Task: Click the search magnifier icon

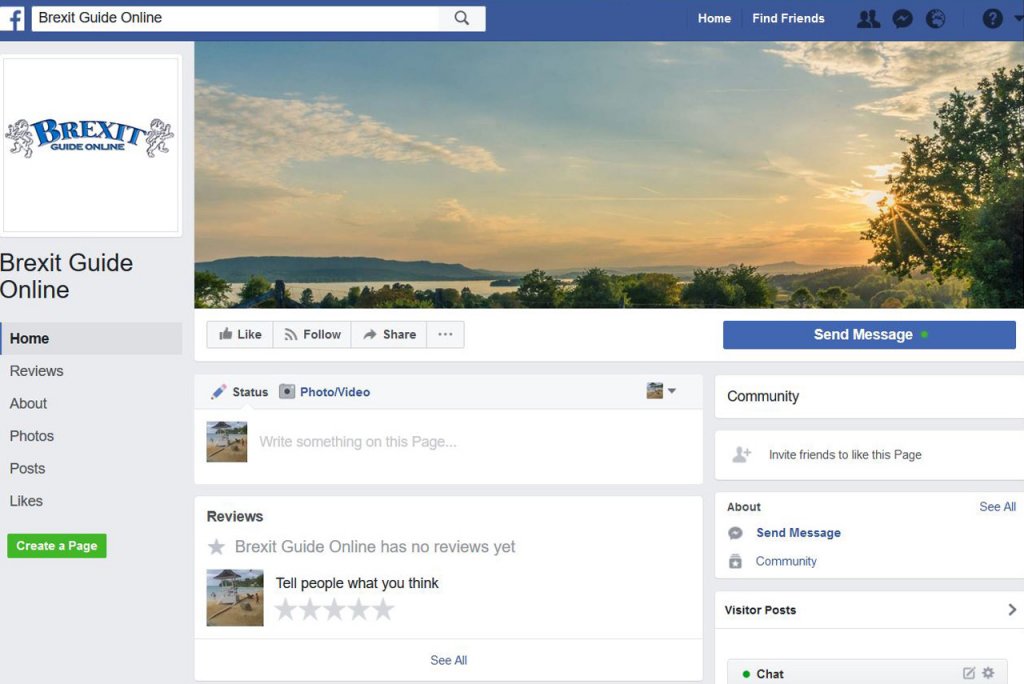Action: (x=462, y=18)
